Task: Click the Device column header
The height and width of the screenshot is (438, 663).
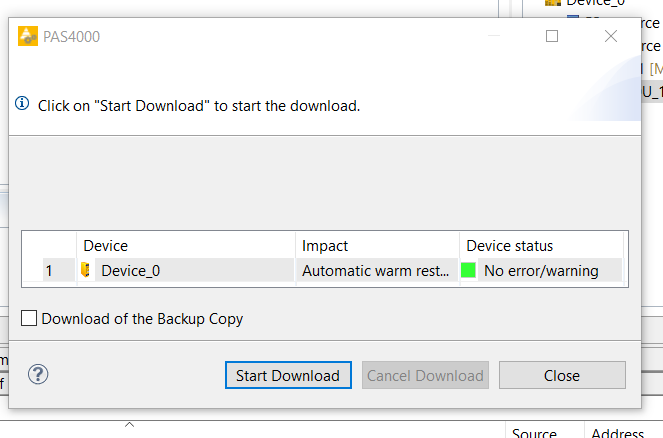Action: tap(186, 246)
